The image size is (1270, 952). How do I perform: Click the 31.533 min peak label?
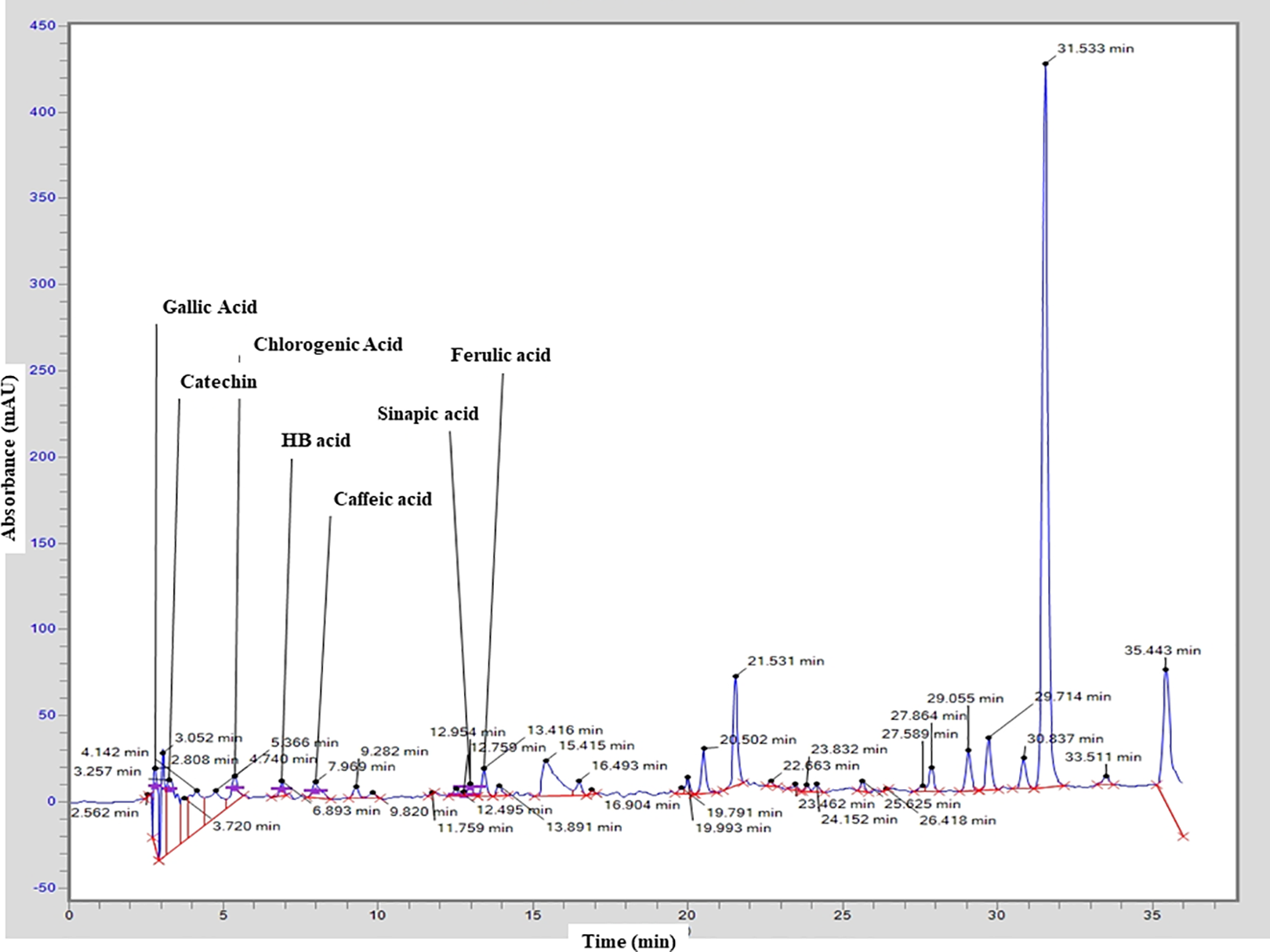pos(1095,49)
